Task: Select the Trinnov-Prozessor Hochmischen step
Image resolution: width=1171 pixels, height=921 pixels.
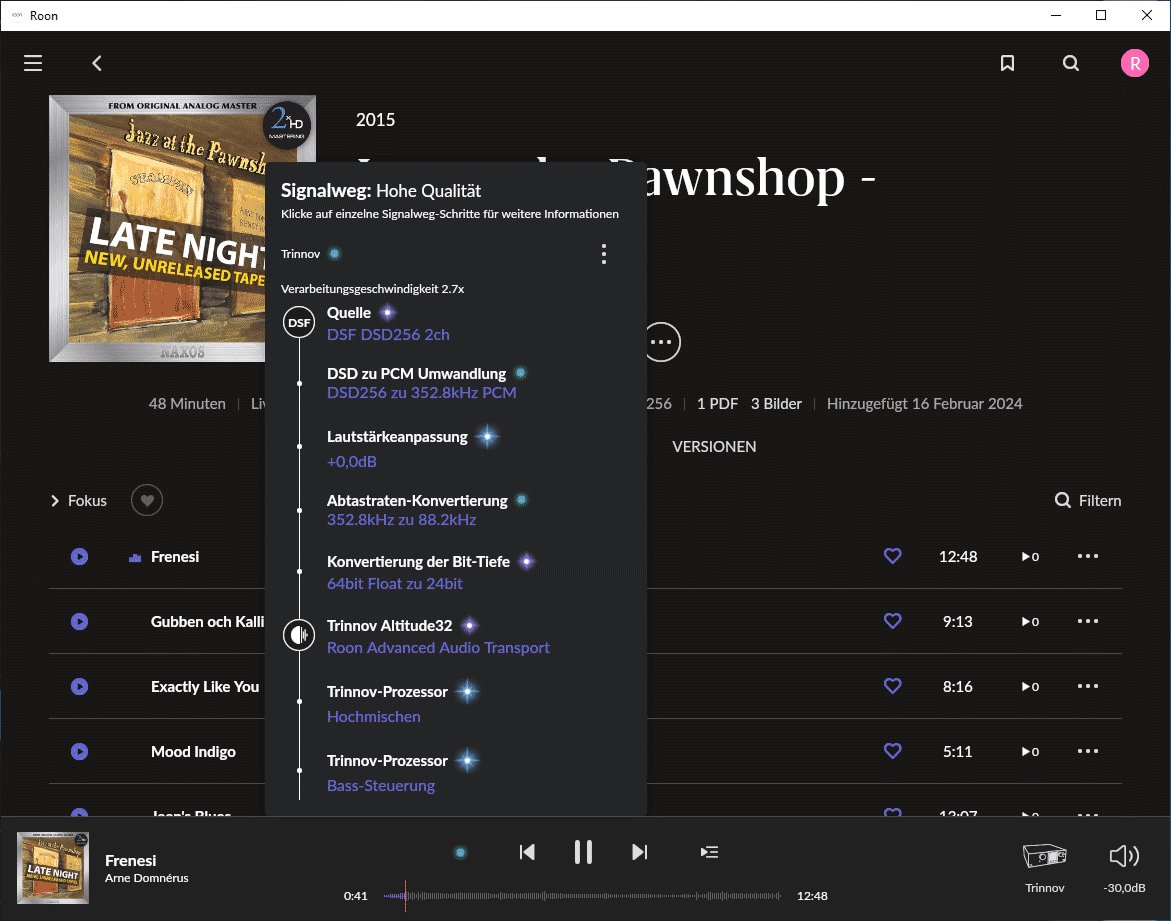Action: click(403, 704)
